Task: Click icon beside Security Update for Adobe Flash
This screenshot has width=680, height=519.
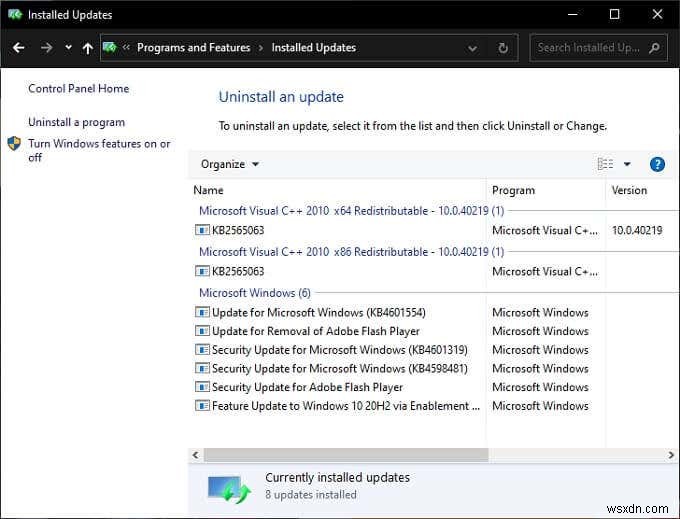Action: (x=202, y=387)
